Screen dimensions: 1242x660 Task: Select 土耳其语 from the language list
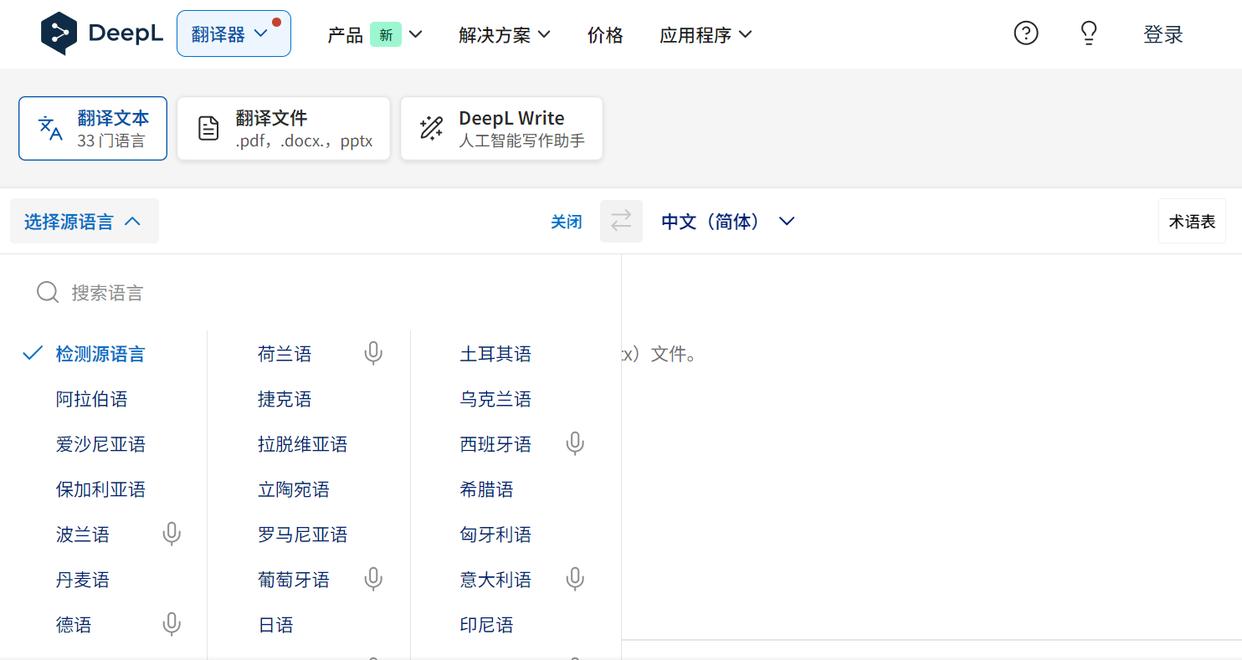(495, 353)
